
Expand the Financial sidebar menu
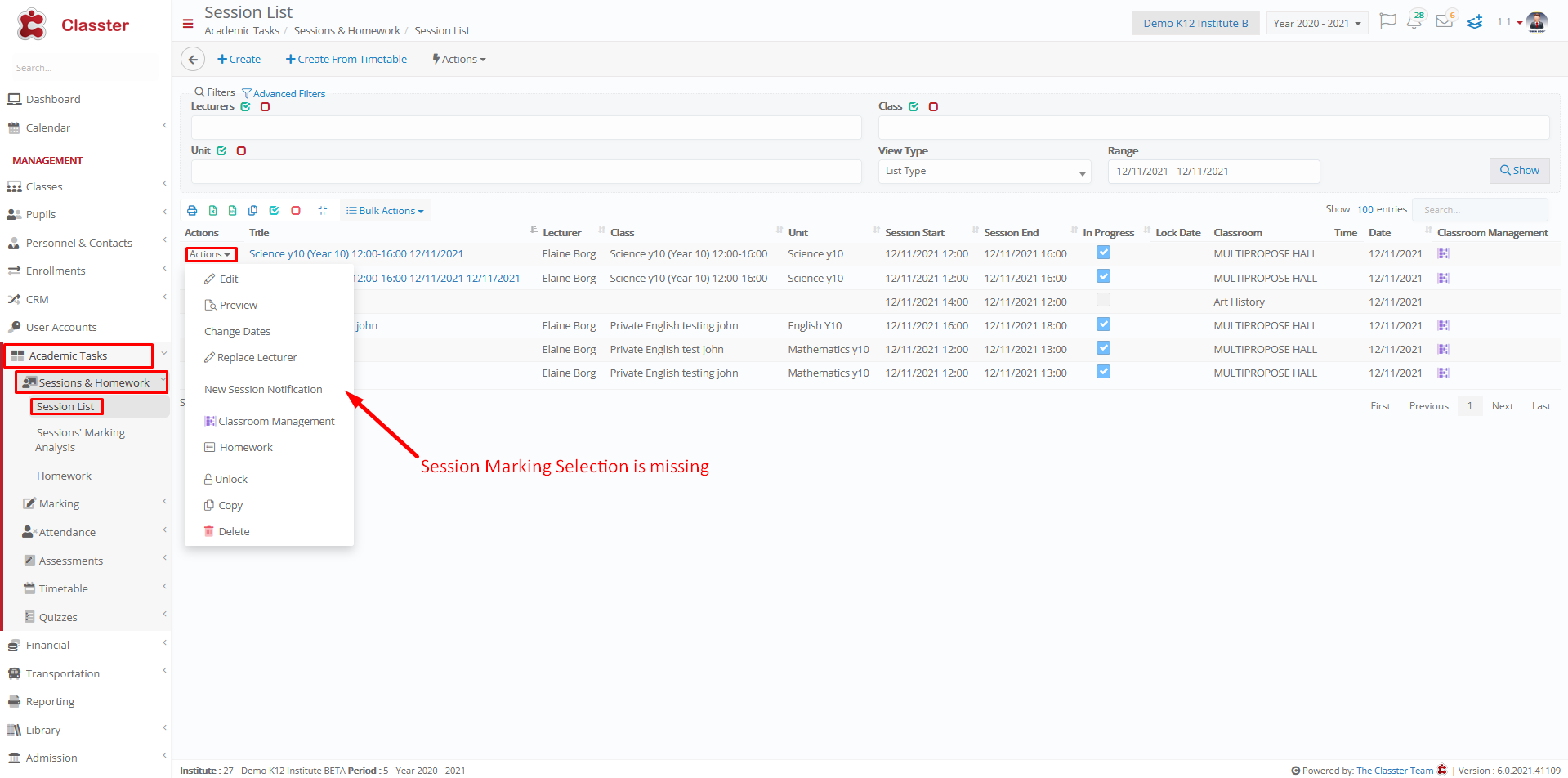(85, 645)
